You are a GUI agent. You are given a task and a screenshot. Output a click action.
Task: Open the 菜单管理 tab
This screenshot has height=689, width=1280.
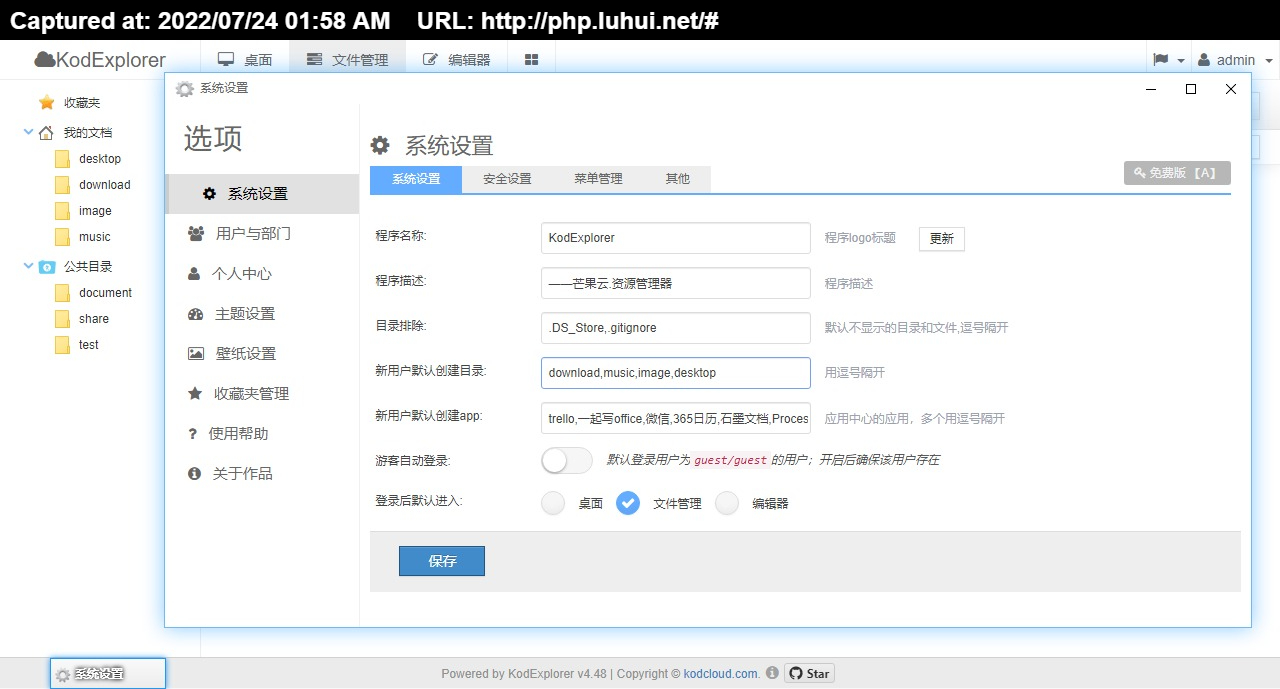598,179
